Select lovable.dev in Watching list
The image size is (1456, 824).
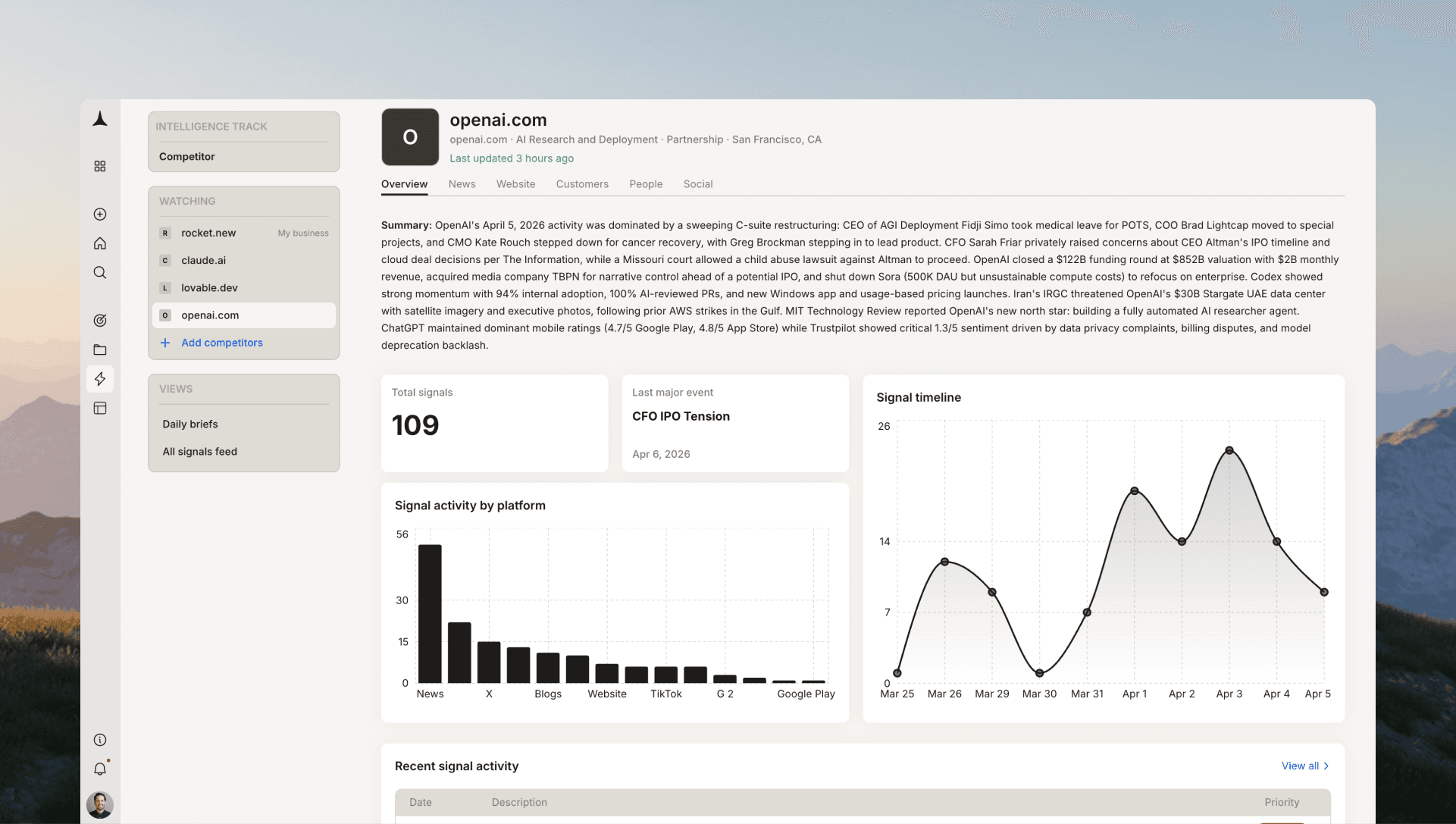210,288
